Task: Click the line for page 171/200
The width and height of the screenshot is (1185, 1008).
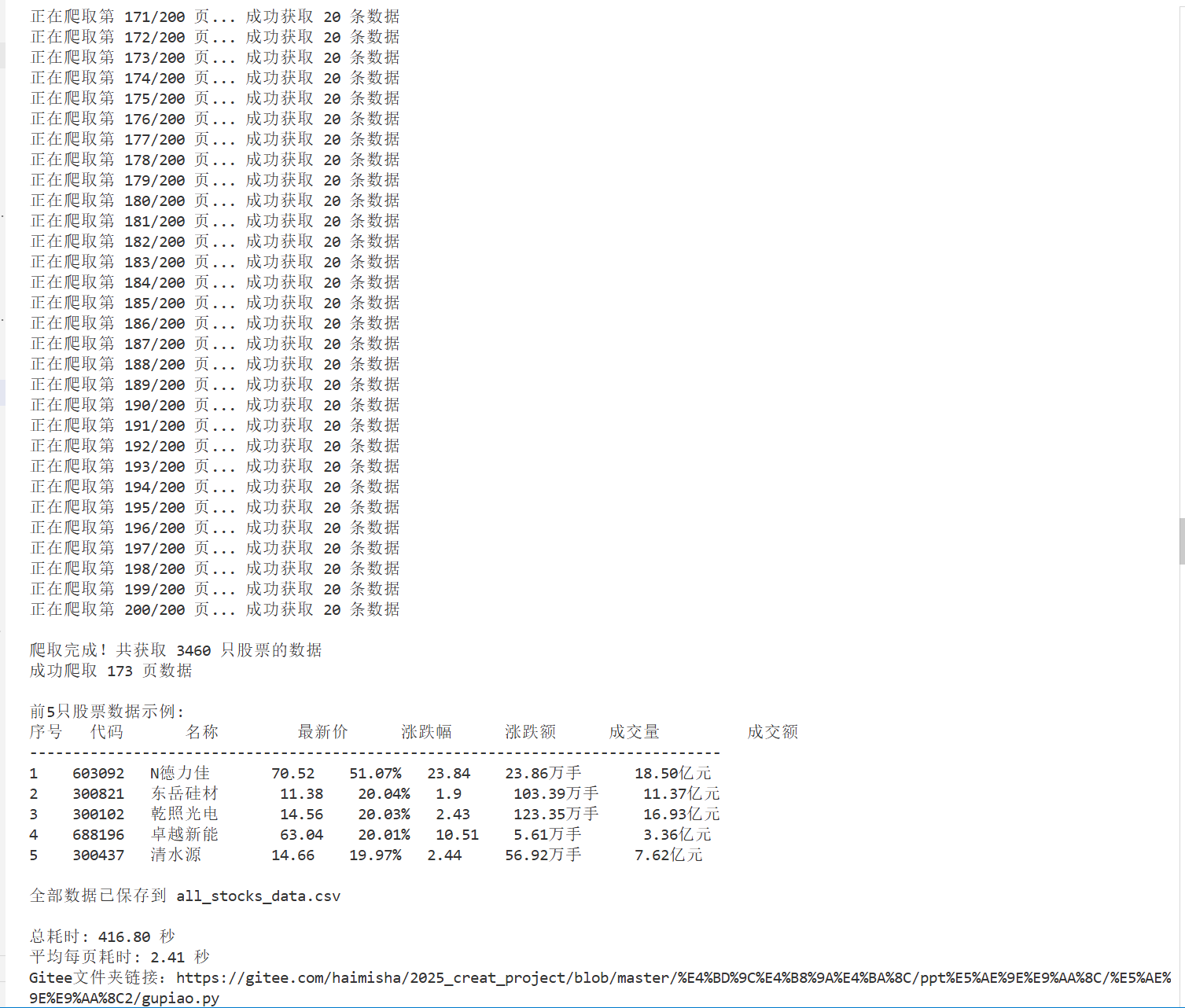Action: (215, 17)
